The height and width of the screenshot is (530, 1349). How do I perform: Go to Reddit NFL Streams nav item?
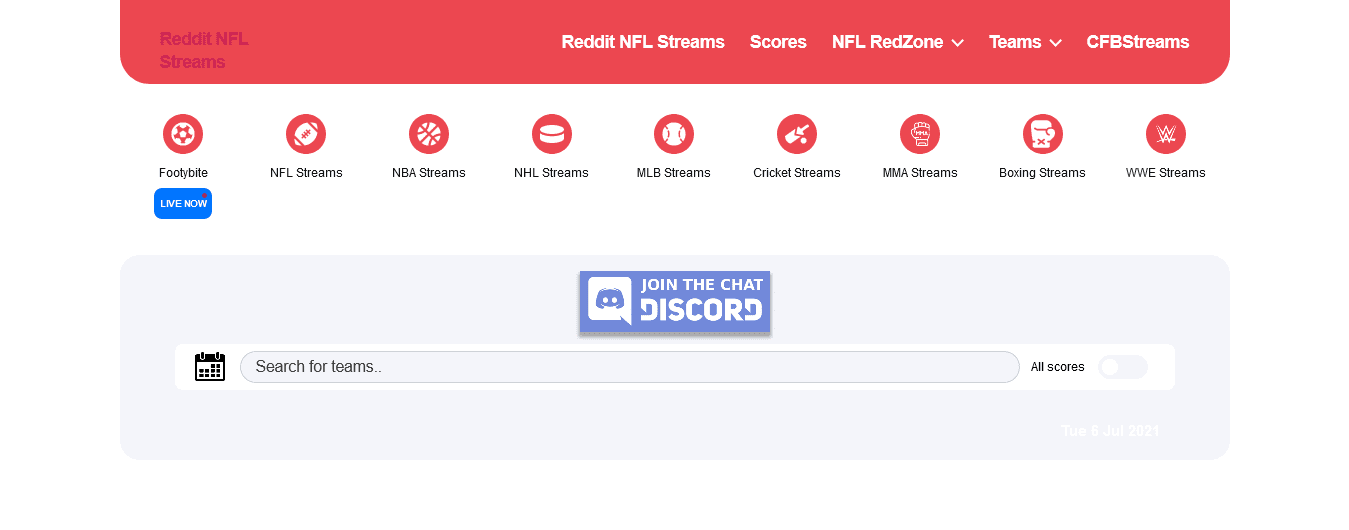pos(643,42)
